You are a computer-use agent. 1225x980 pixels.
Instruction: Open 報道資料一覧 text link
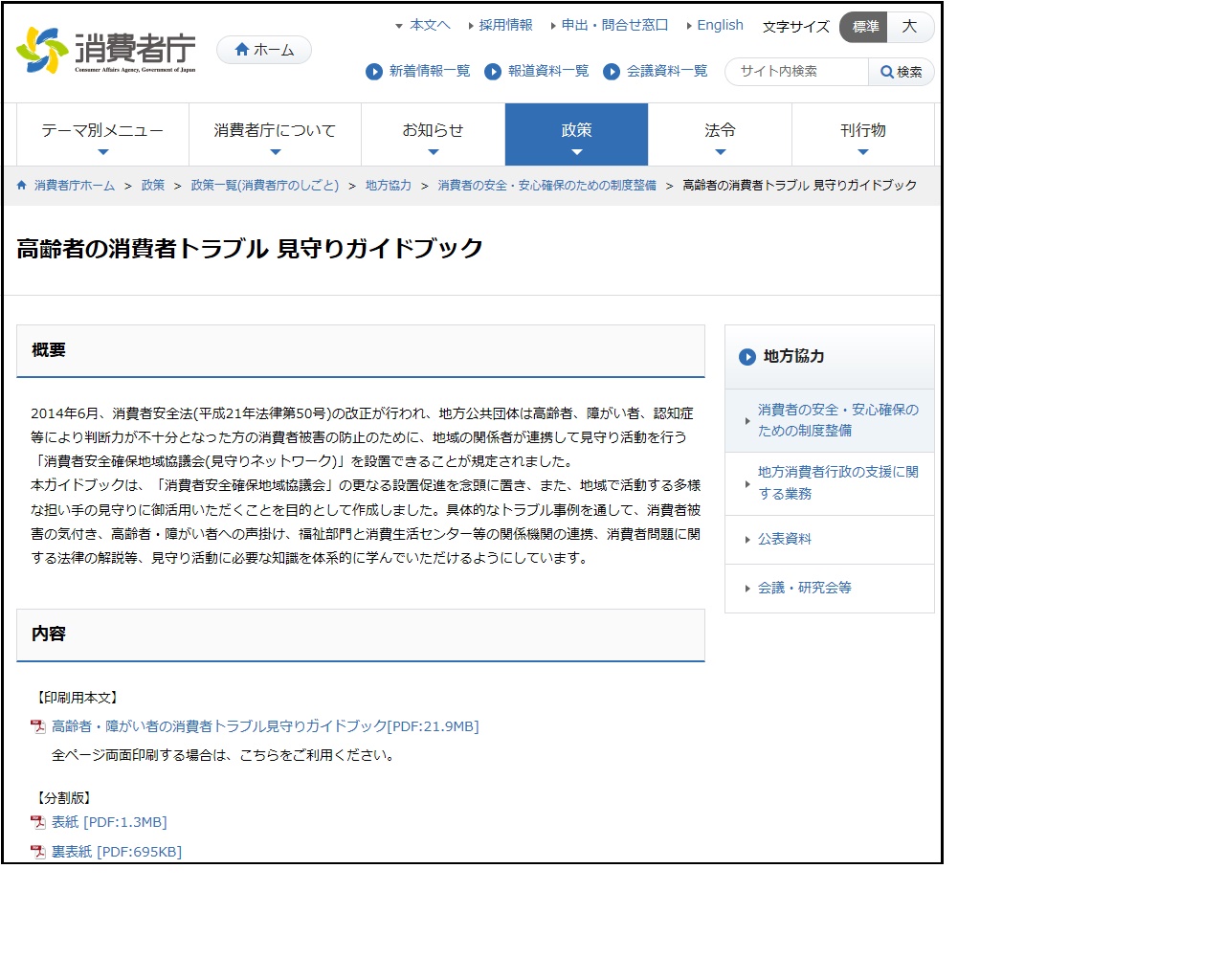point(548,72)
